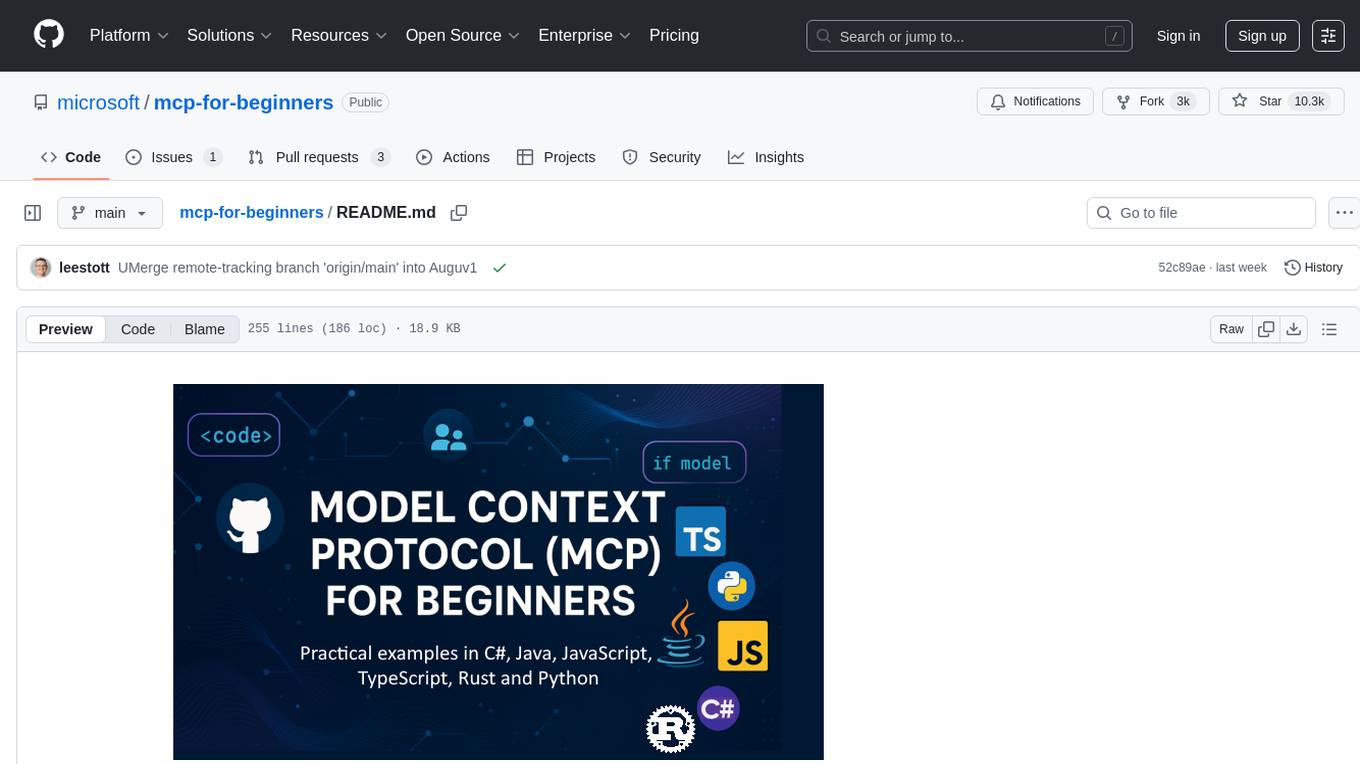Open appearance settings icon in header
Image resolution: width=1360 pixels, height=764 pixels.
click(x=1328, y=36)
